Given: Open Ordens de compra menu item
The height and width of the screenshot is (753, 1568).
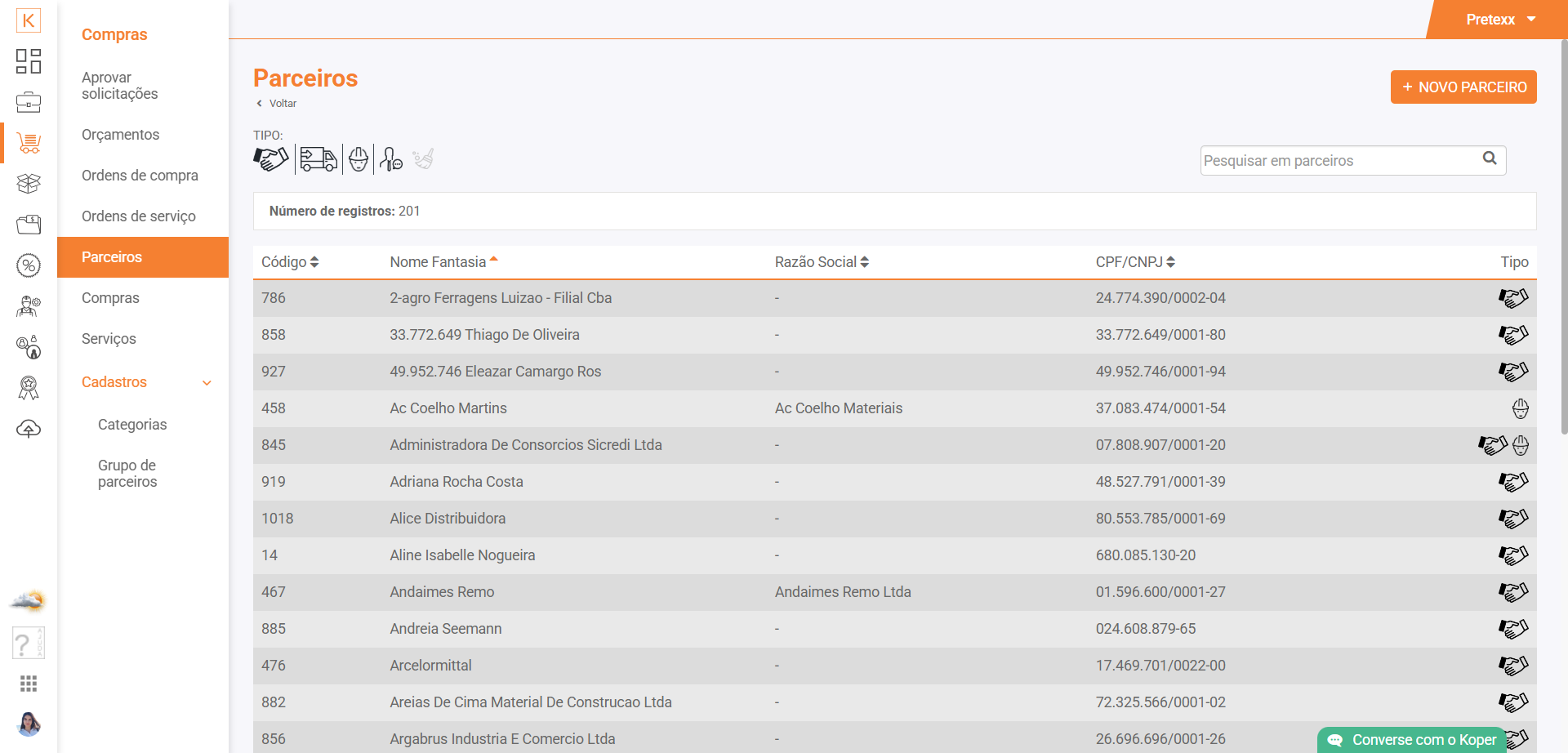Looking at the screenshot, I should coord(140,176).
